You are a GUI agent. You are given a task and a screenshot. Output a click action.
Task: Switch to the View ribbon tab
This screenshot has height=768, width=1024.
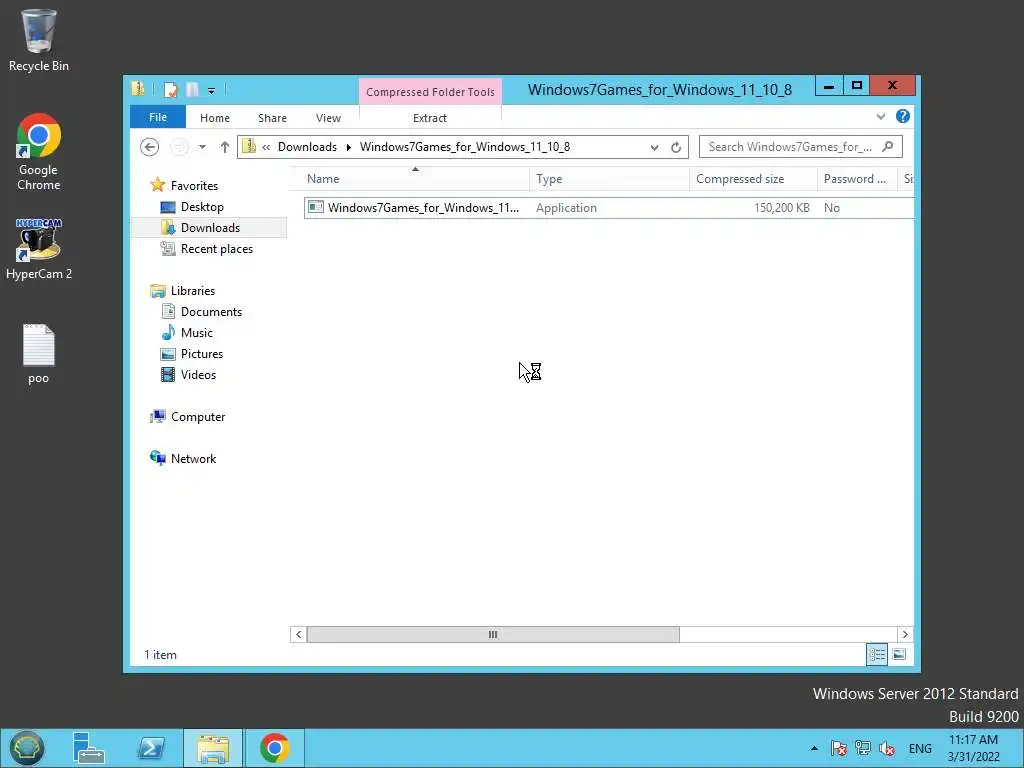(x=328, y=118)
